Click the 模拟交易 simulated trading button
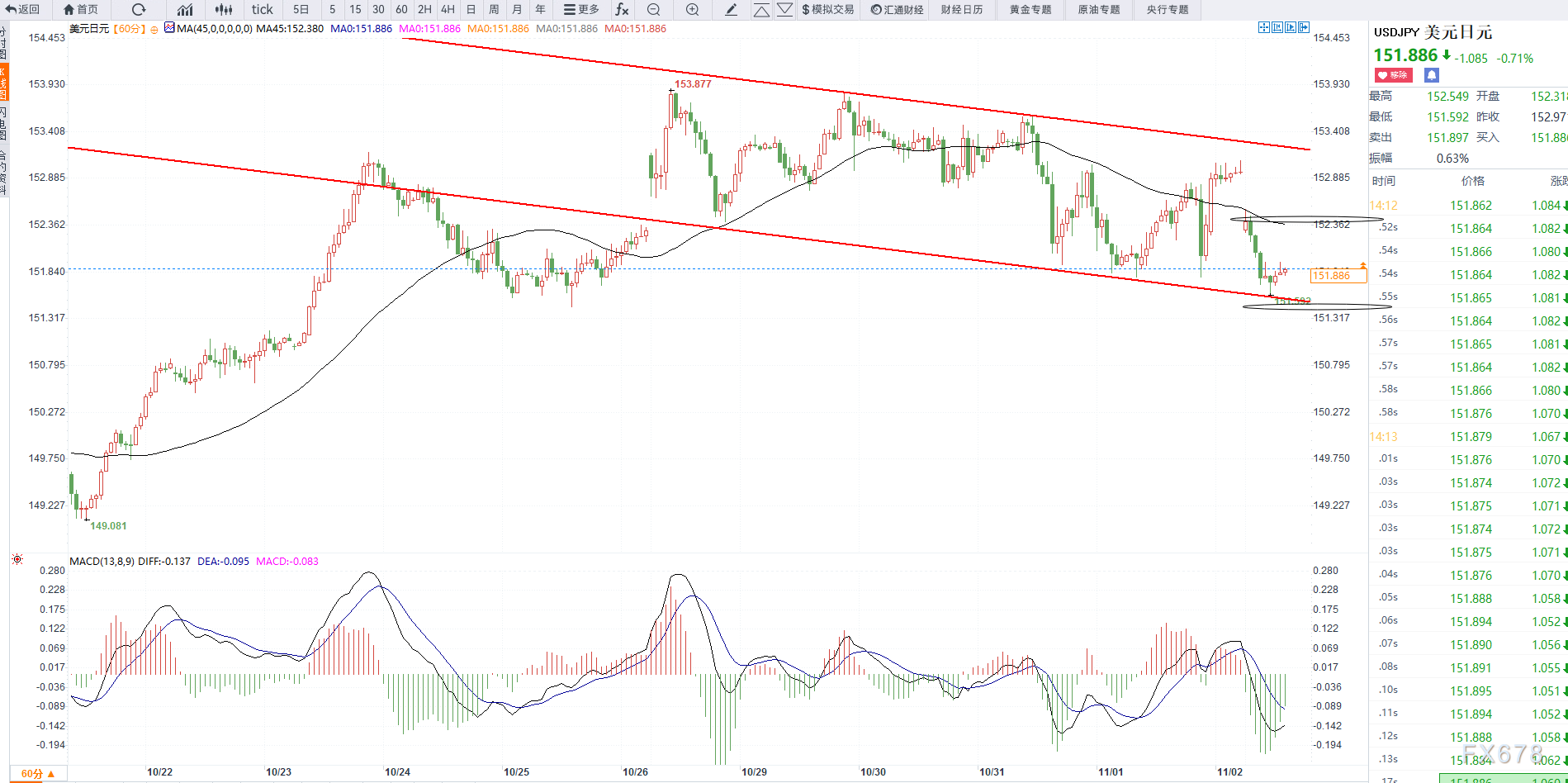 point(827,10)
